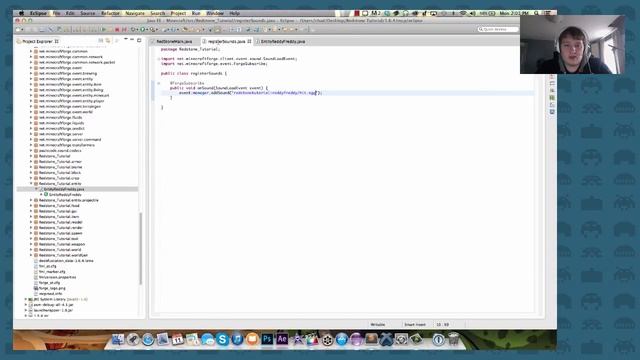
Task: Collapse the onSound method fold marker
Action: (159, 83)
